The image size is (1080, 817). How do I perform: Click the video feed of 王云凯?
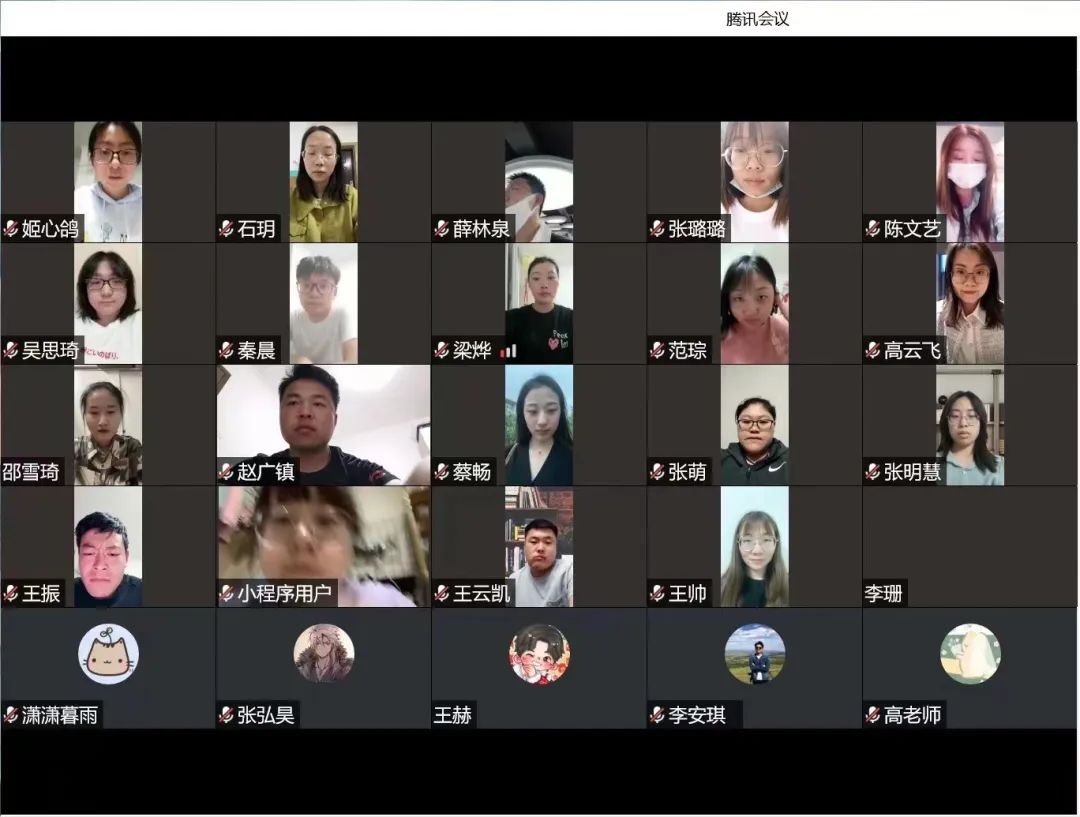539,546
